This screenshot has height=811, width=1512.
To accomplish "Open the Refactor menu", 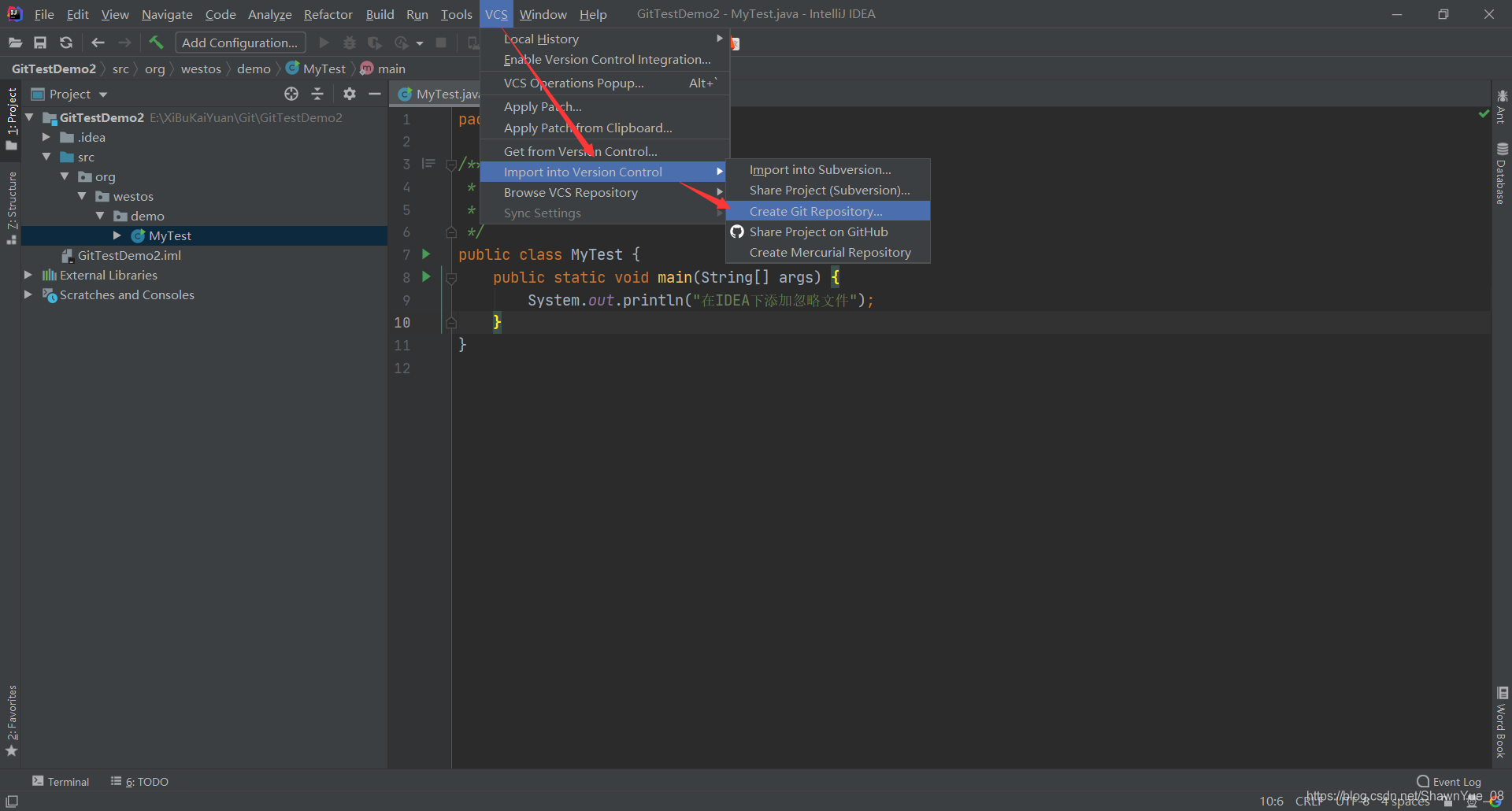I will coord(328,14).
